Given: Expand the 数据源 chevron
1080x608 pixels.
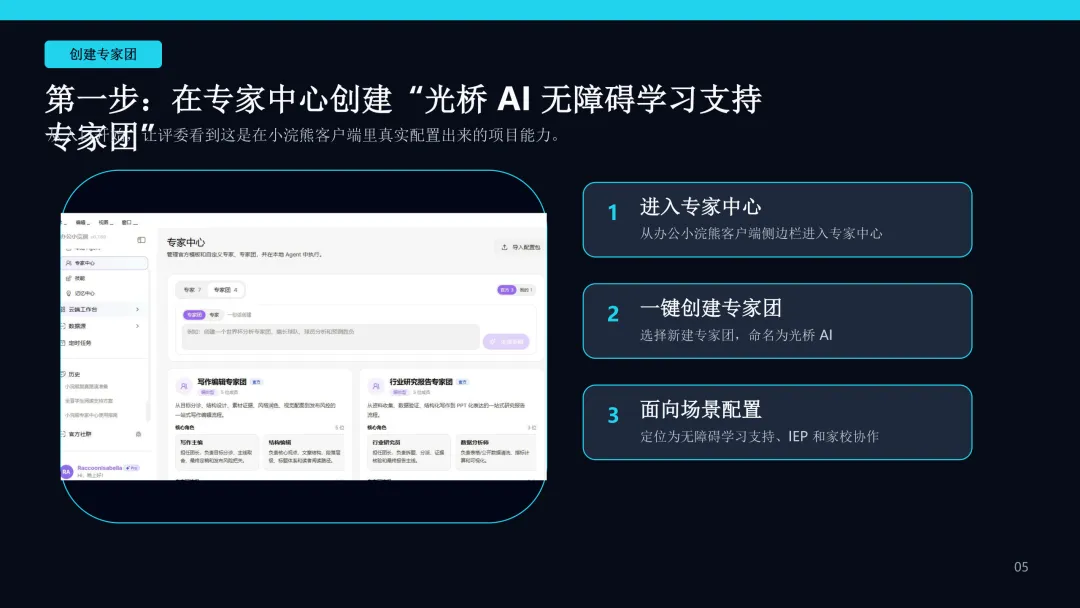Looking at the screenshot, I should 138,326.
